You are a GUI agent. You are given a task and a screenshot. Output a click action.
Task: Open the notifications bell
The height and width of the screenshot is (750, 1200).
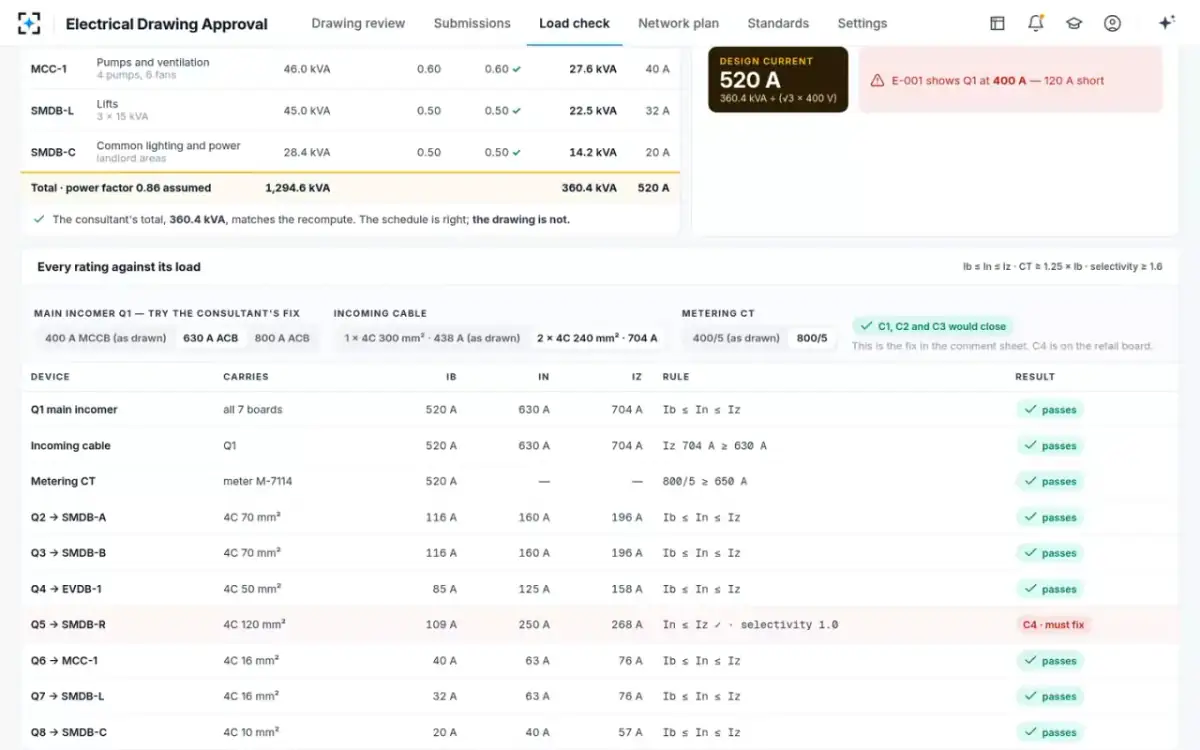tap(1036, 23)
